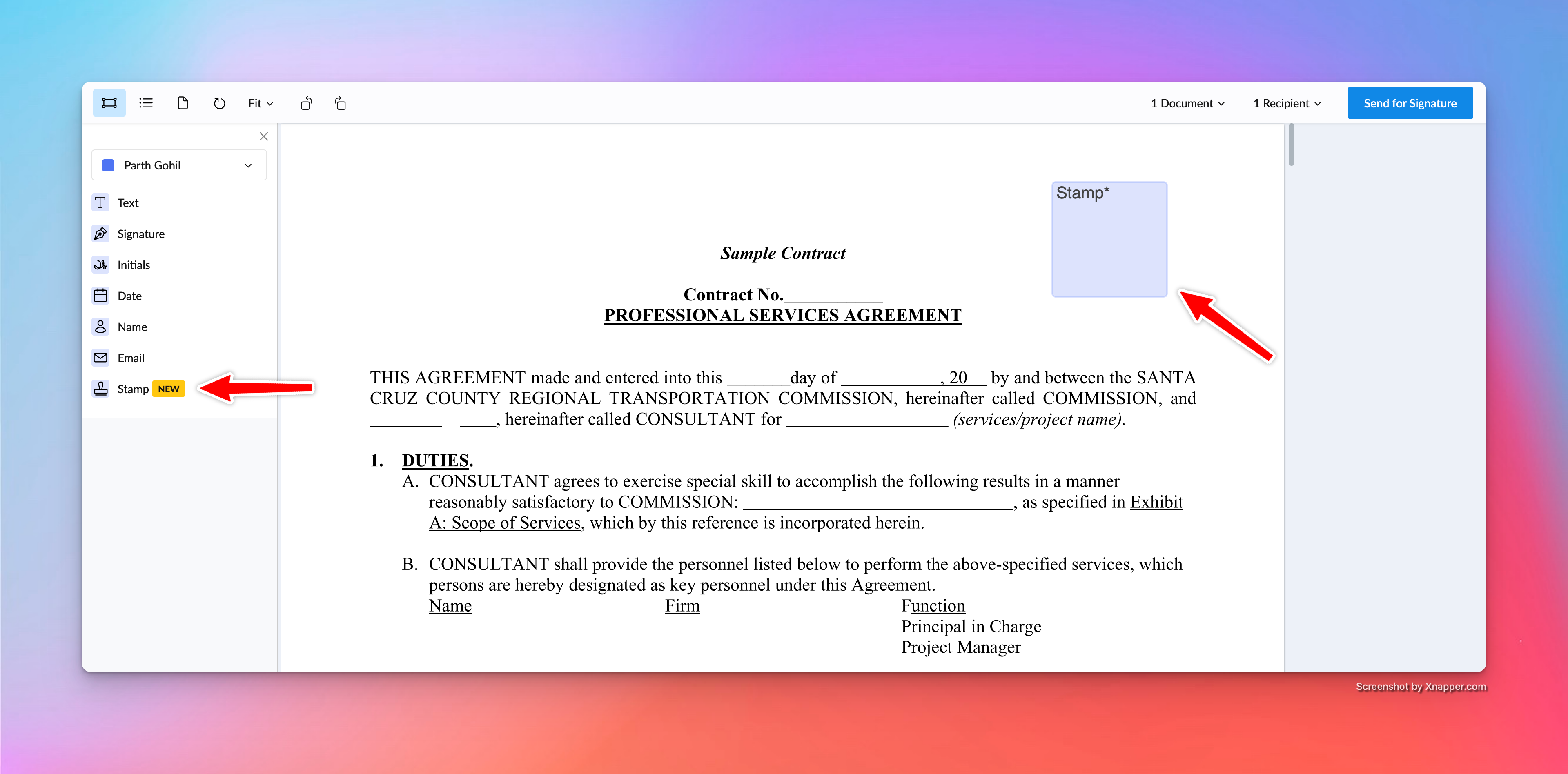Screen dimensions: 1568x774
Task: Select the Stamp field placed on document
Action: coord(1109,239)
